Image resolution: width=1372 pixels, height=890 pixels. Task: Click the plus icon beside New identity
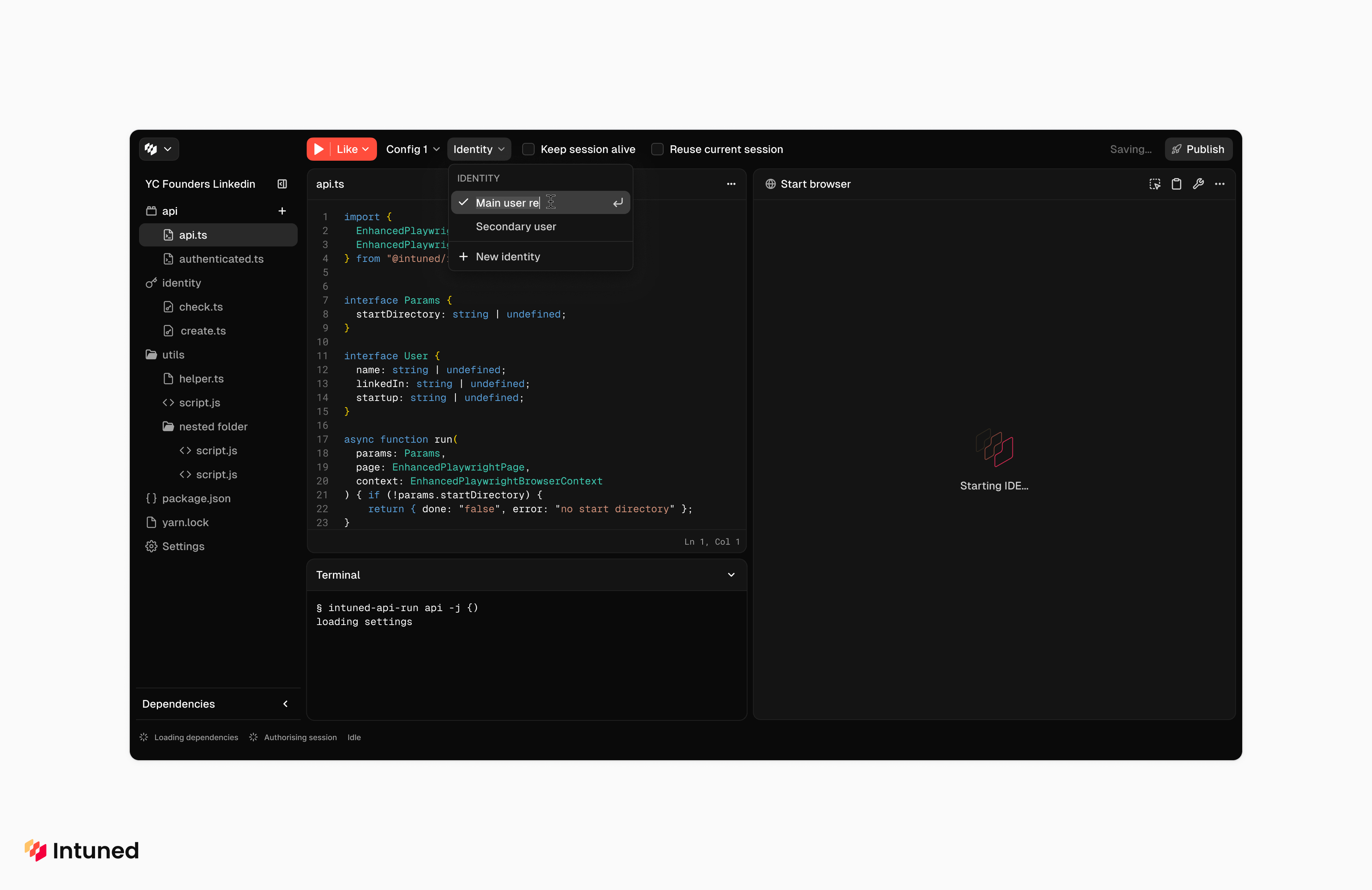(x=464, y=256)
